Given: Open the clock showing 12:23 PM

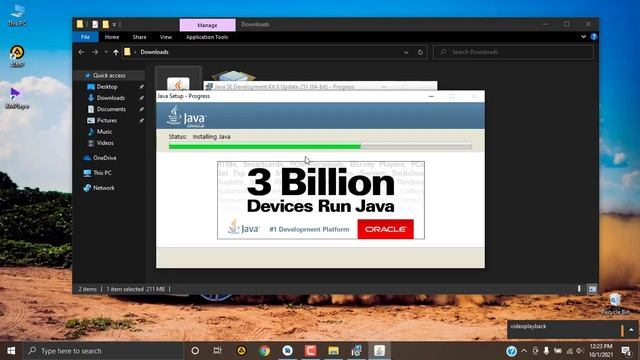Looking at the screenshot, I should [601, 351].
